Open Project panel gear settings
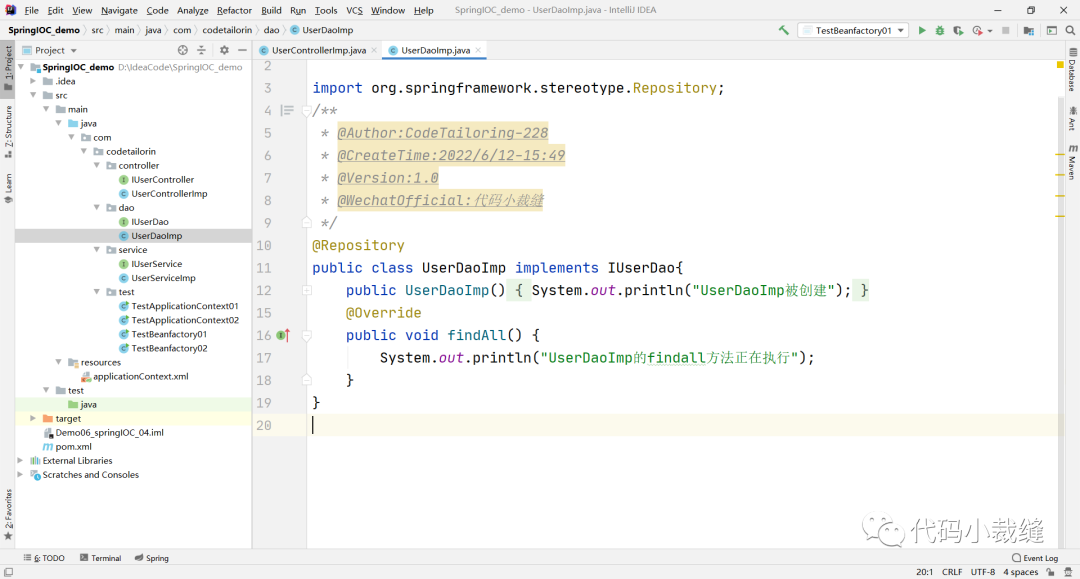The height and width of the screenshot is (579, 1080). tap(224, 50)
